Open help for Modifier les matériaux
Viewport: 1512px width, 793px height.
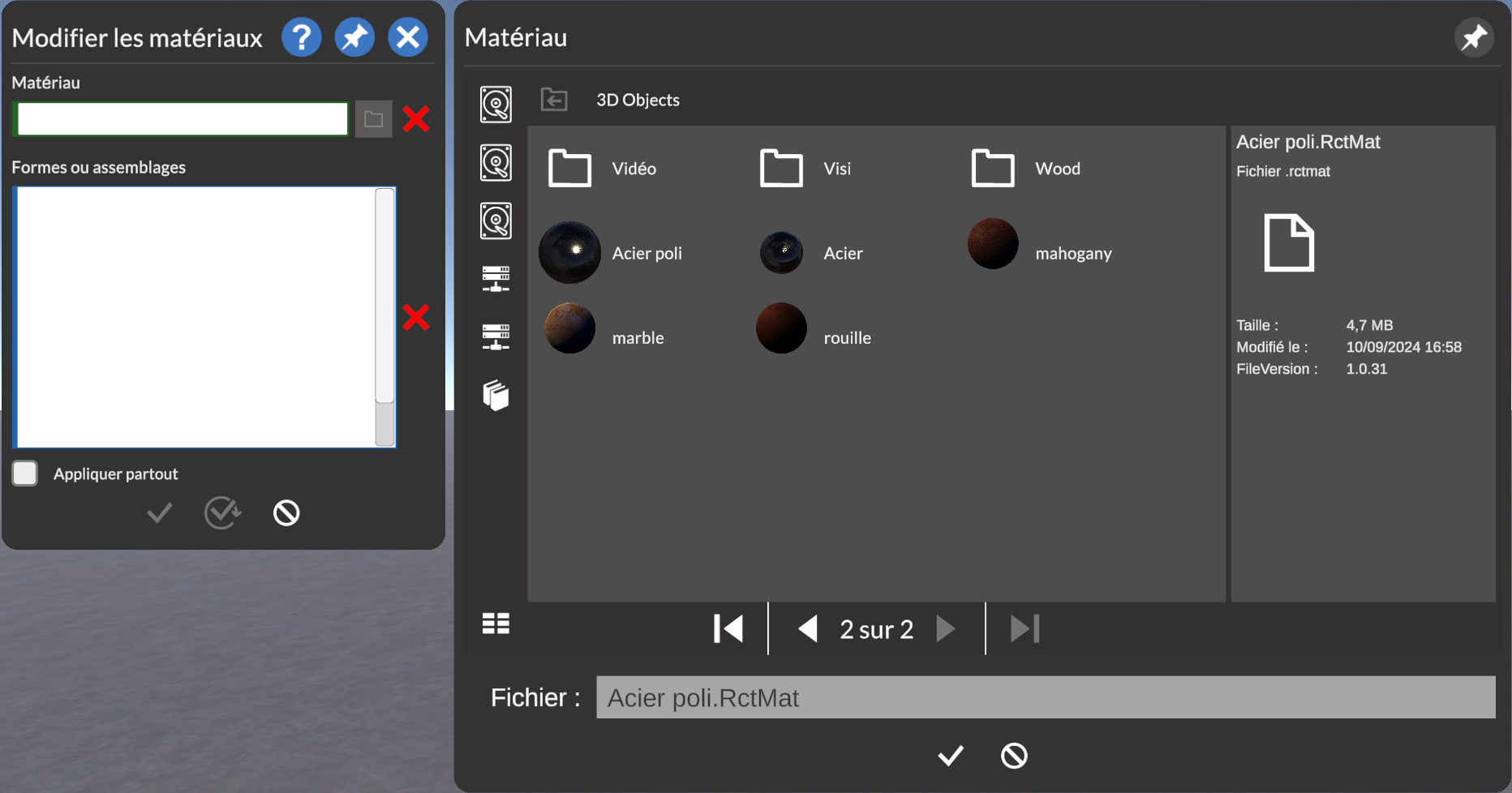coord(301,37)
